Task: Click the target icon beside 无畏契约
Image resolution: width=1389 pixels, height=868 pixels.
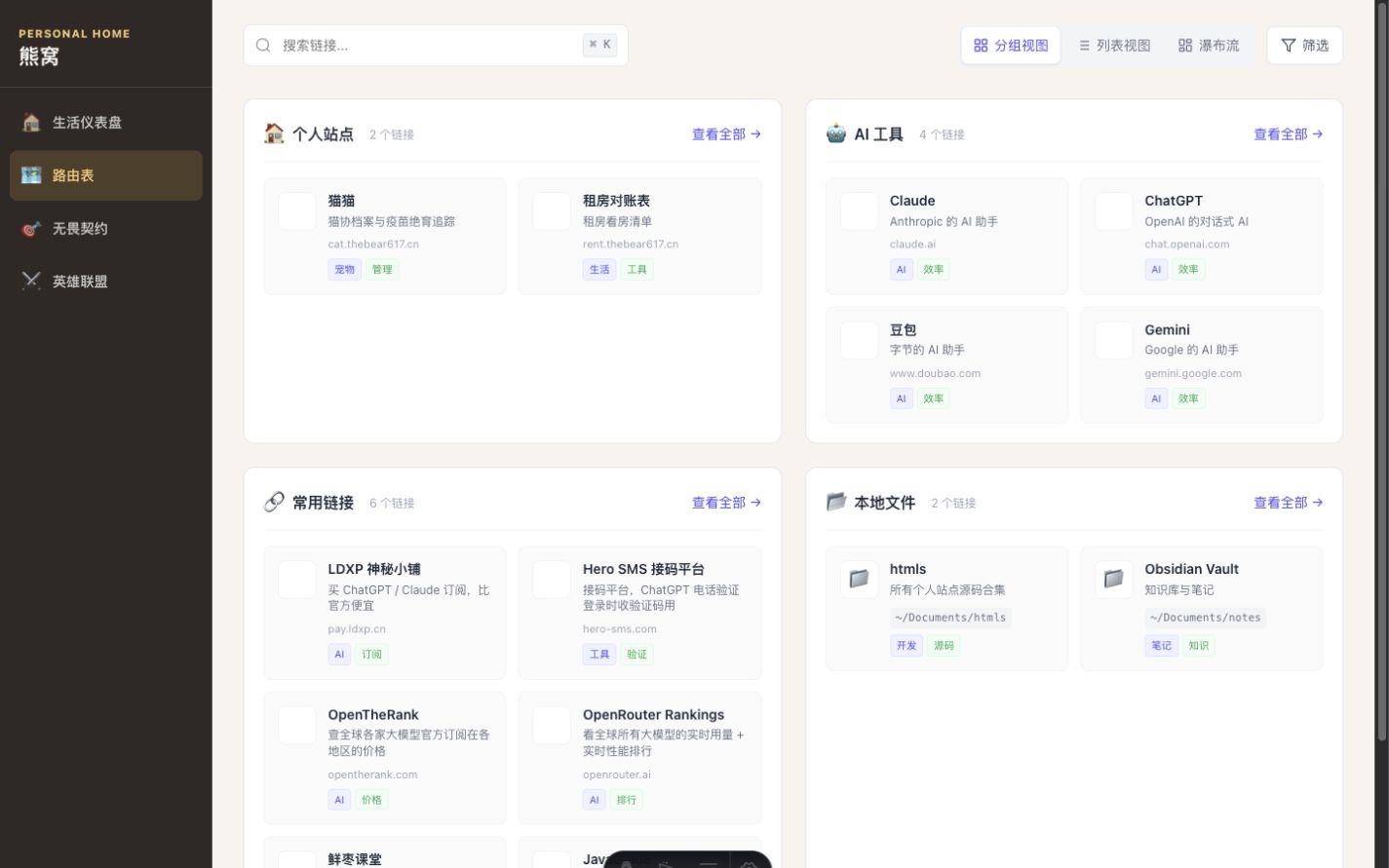Action: point(31,229)
